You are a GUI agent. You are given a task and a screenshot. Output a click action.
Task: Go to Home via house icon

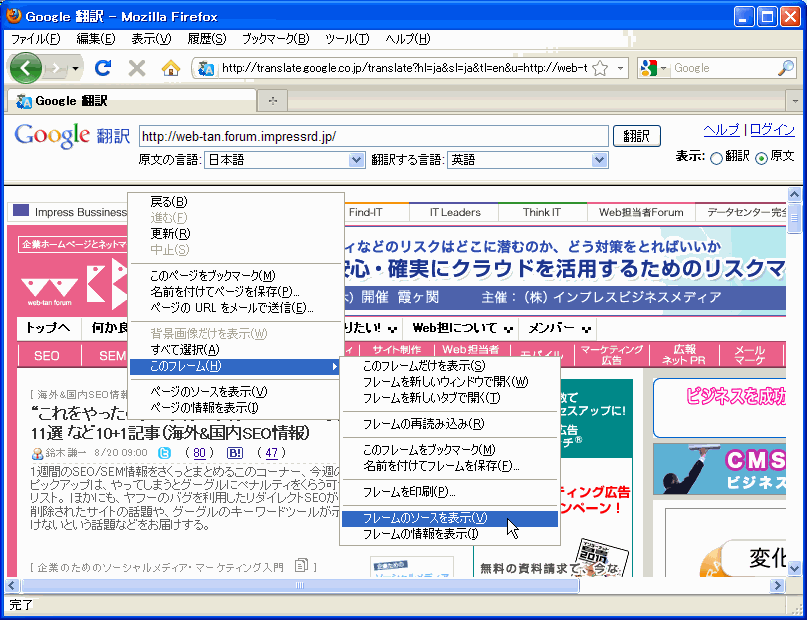170,68
